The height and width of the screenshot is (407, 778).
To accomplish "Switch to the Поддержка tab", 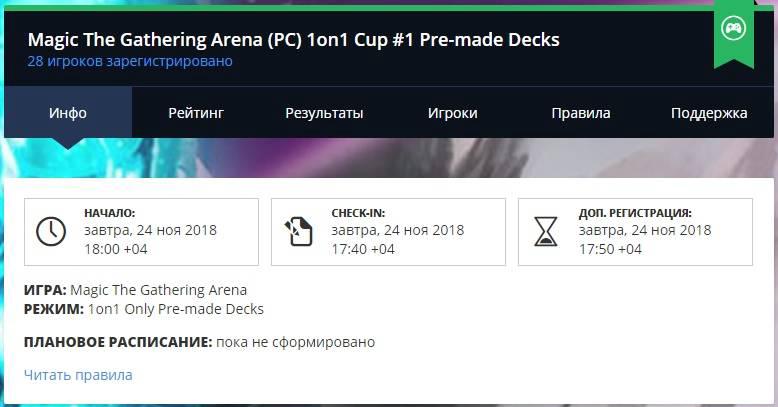I will pyautogui.click(x=708, y=113).
